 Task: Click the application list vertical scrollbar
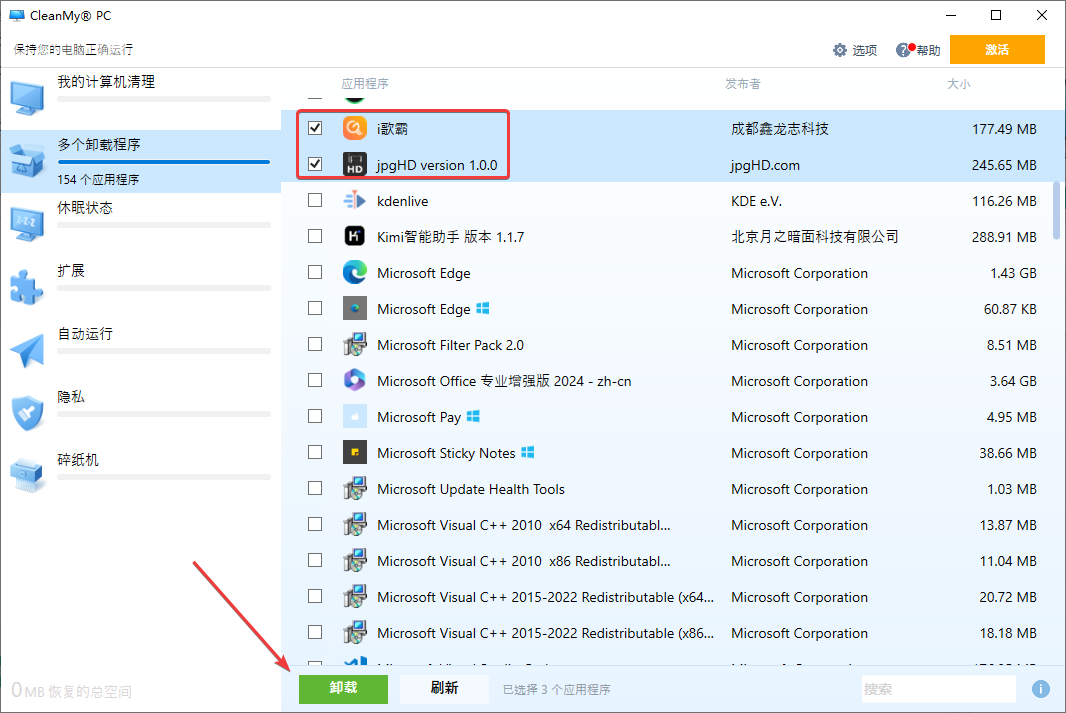(1056, 210)
